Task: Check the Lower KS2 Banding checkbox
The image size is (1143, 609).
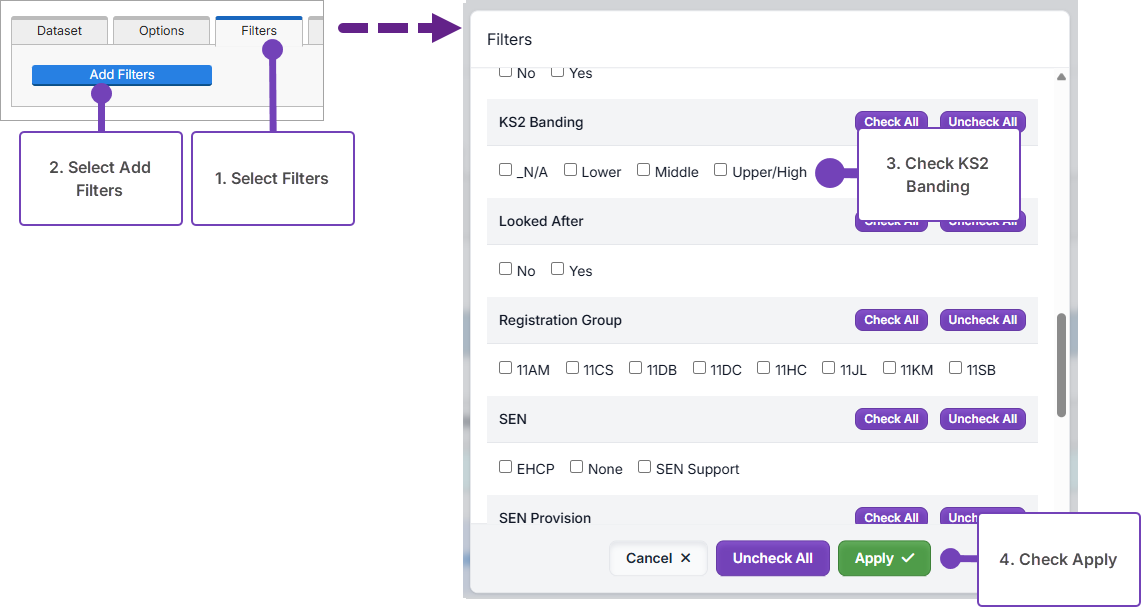Action: (570, 170)
